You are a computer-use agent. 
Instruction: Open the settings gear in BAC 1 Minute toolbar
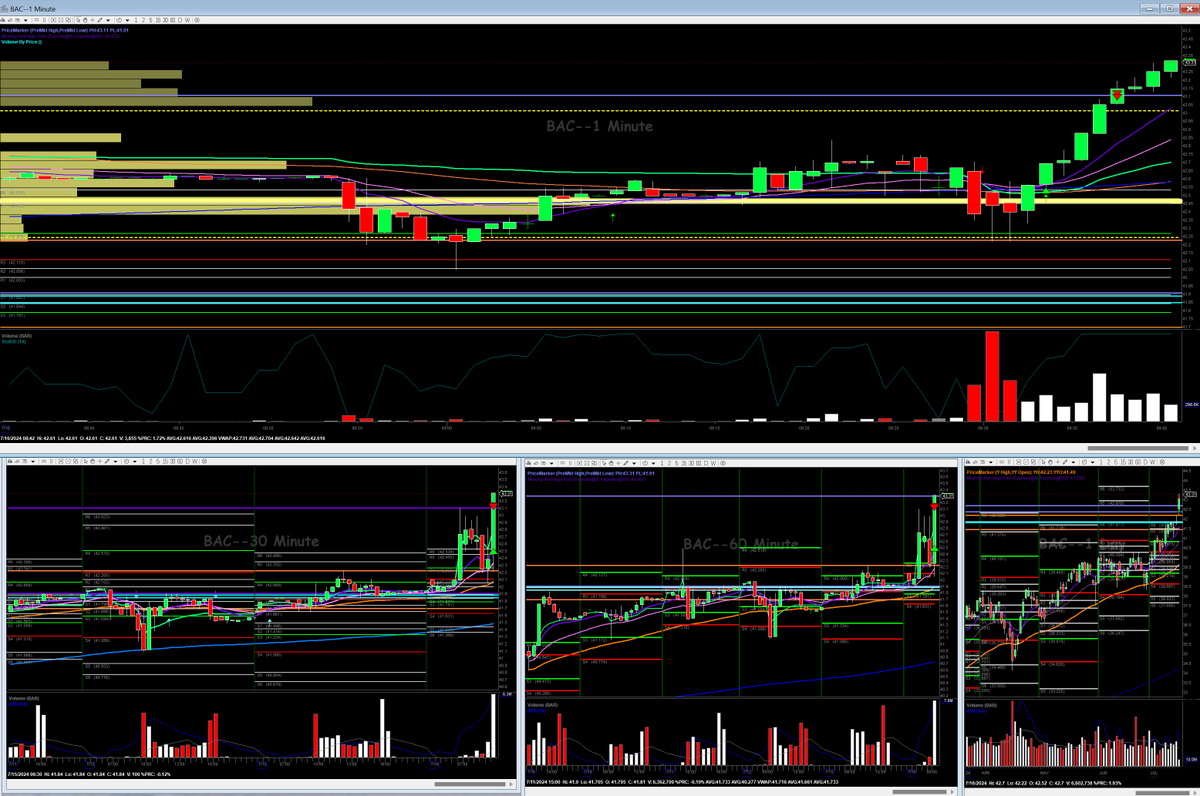pos(197,20)
